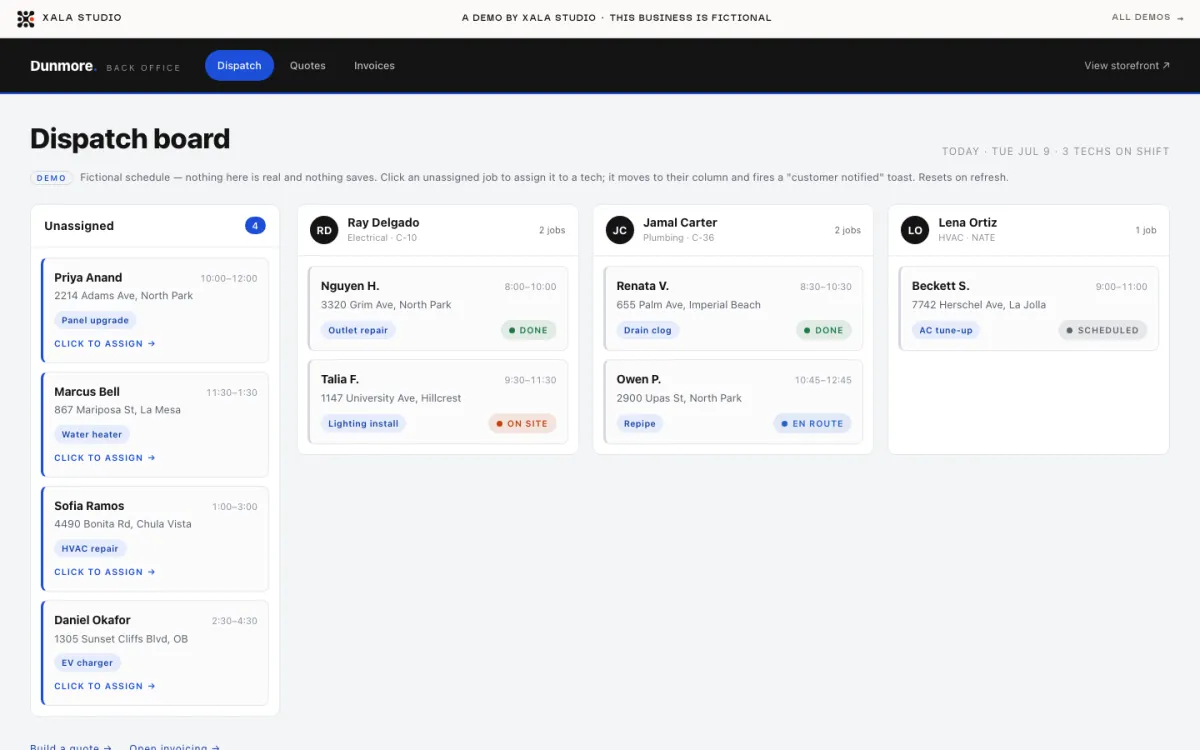Click the Repipe tag
Screen dimensions: 1200x750
tap(640, 424)
